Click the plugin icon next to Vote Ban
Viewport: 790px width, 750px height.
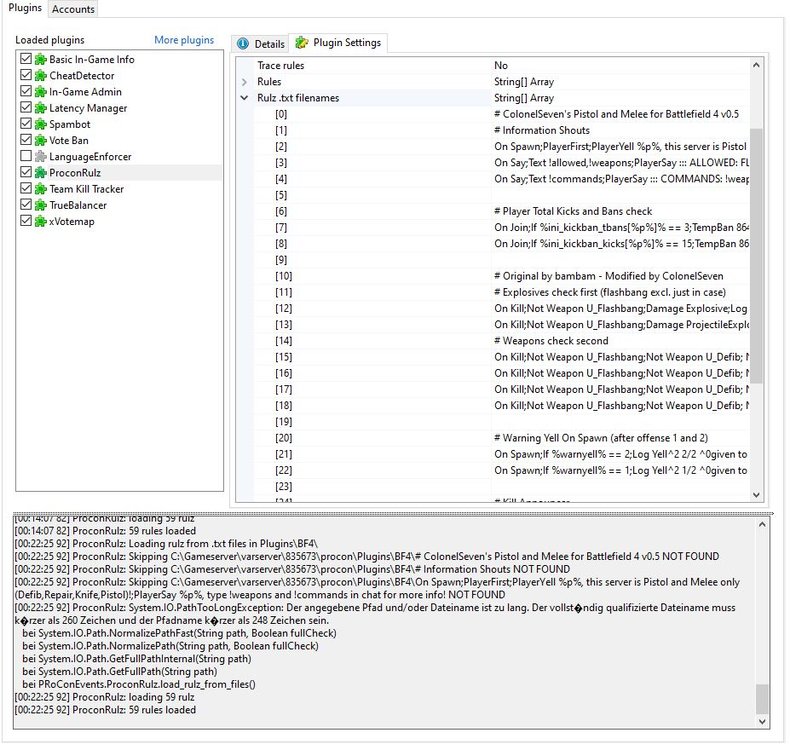[x=41, y=141]
